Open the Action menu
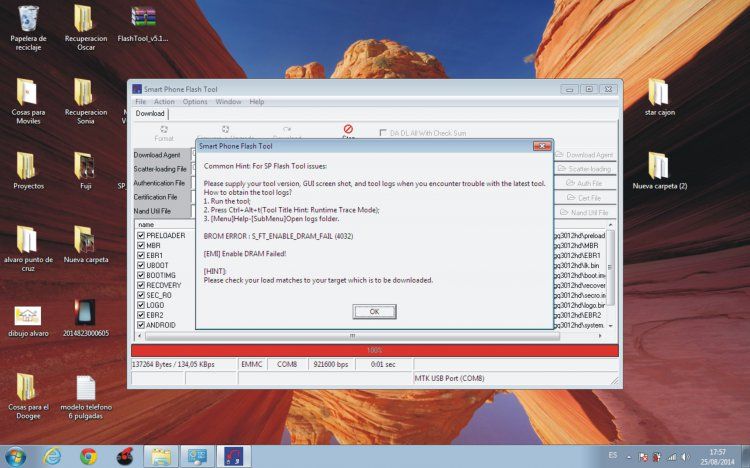Viewport: 750px width, 468px height. click(164, 101)
